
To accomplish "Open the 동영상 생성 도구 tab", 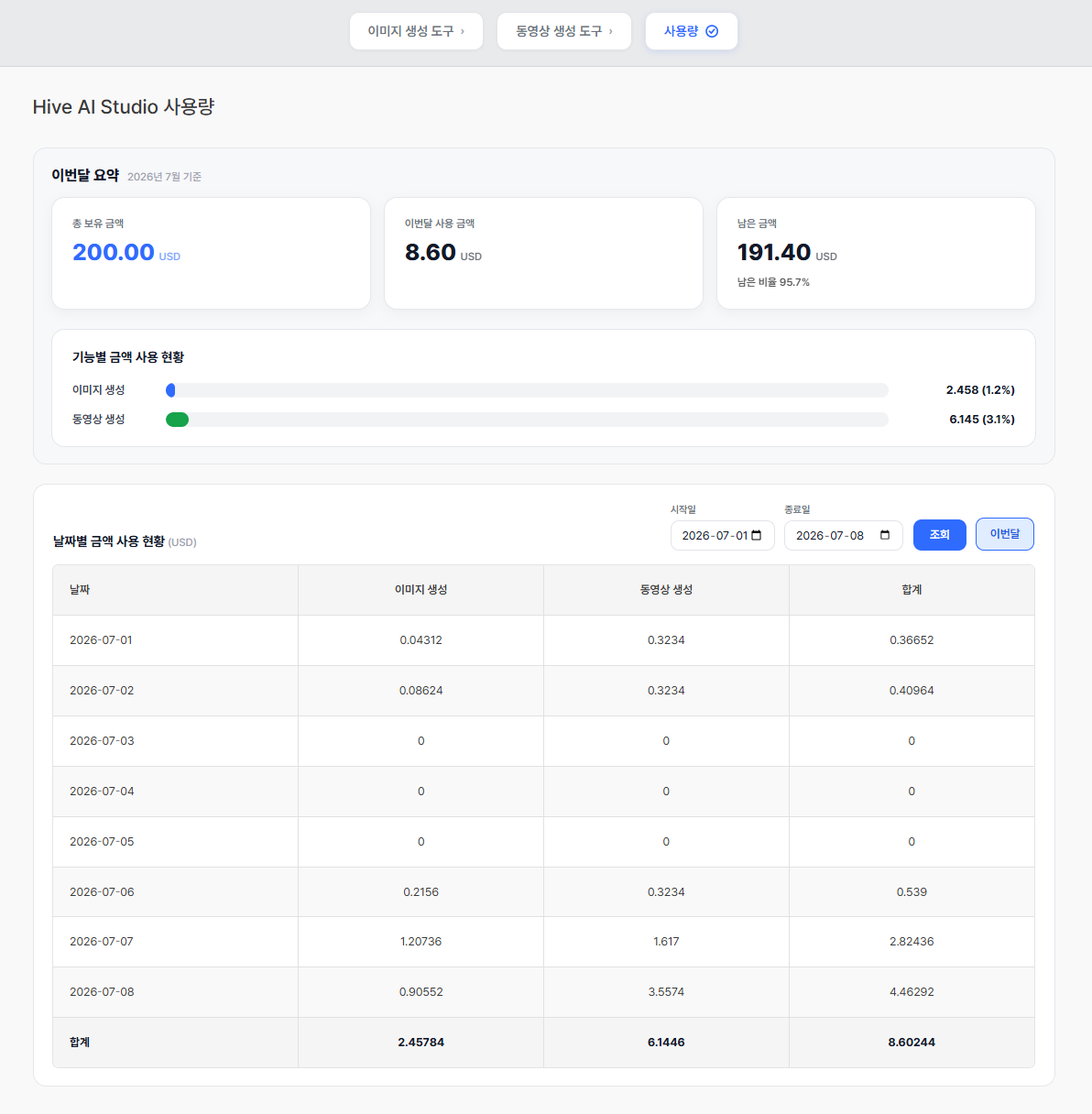I will click(564, 31).
